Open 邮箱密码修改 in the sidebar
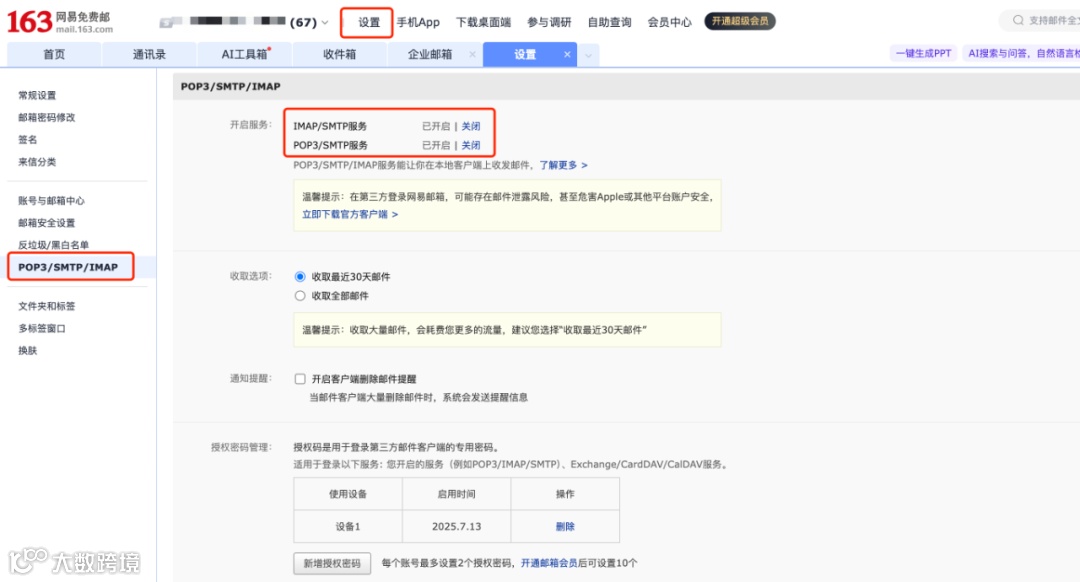 click(x=47, y=117)
